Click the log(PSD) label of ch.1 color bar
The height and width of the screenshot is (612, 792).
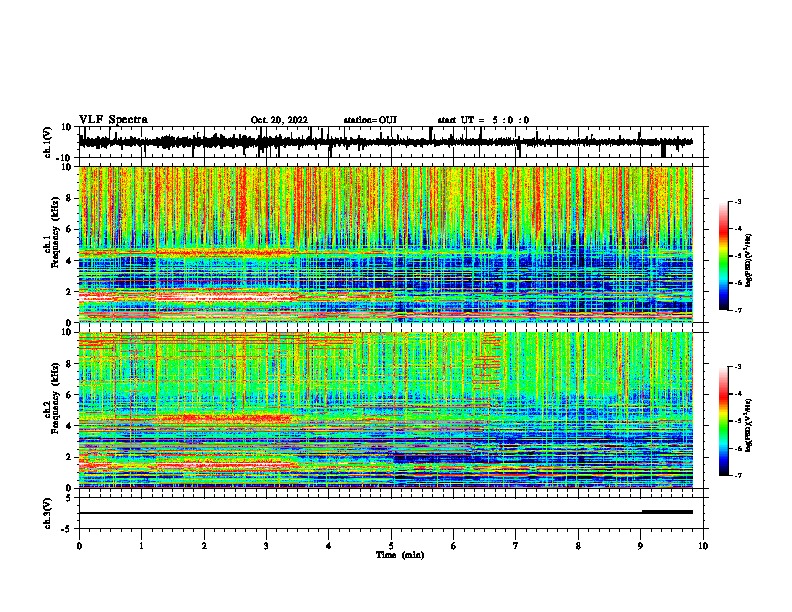click(x=749, y=260)
